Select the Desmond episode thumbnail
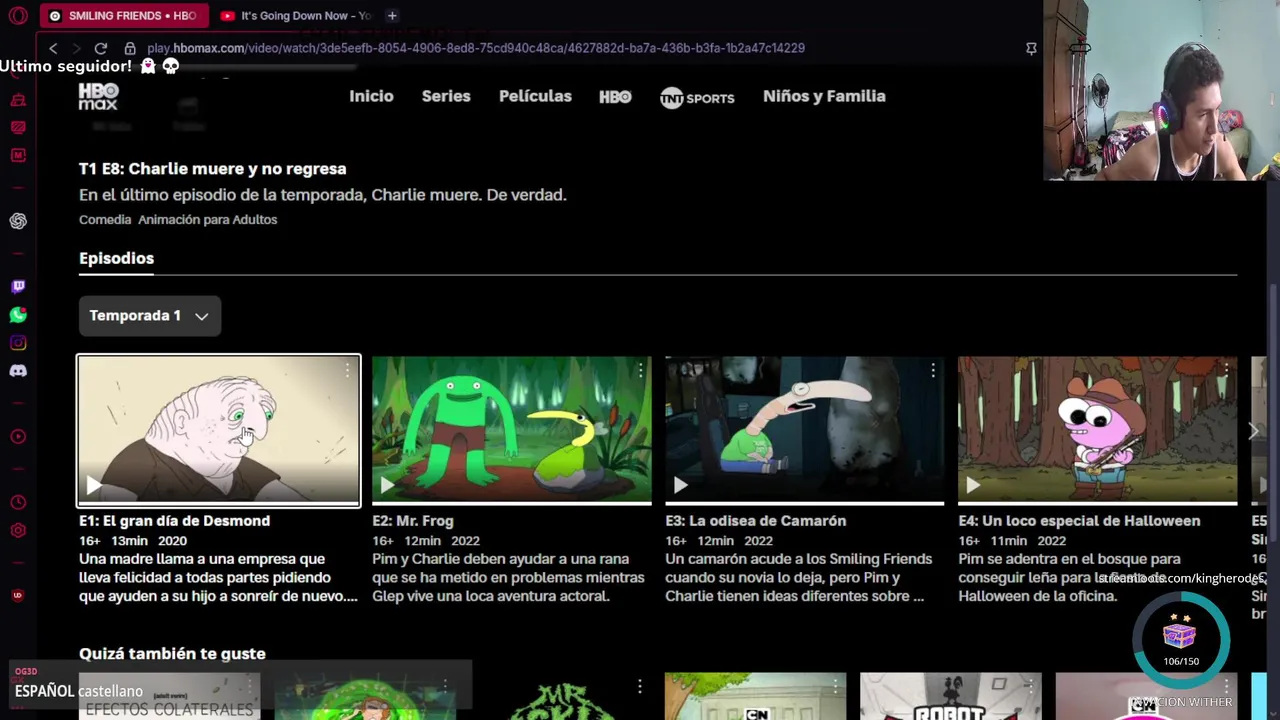 click(219, 431)
